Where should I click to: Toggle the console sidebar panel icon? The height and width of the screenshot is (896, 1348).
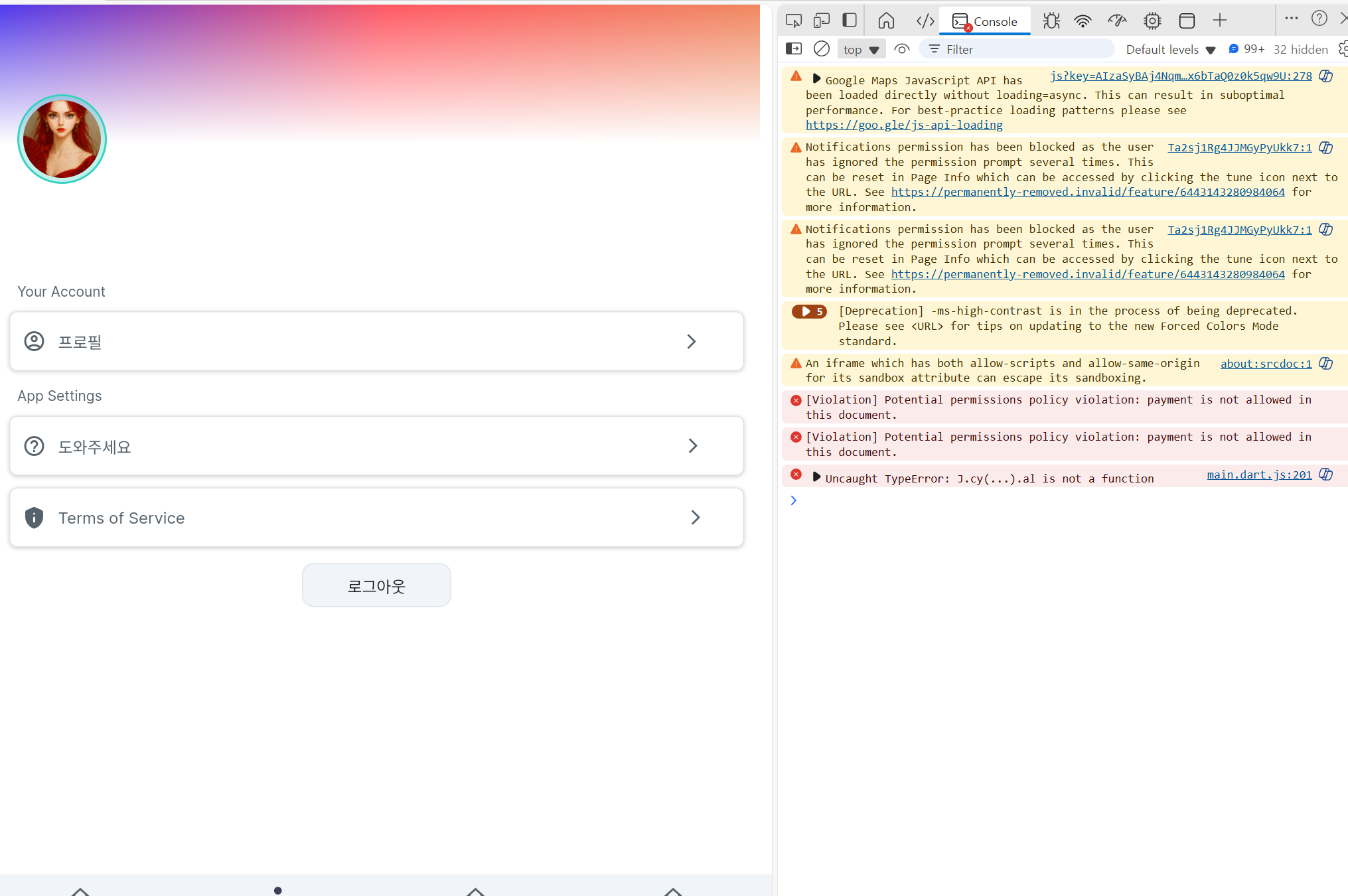[794, 48]
